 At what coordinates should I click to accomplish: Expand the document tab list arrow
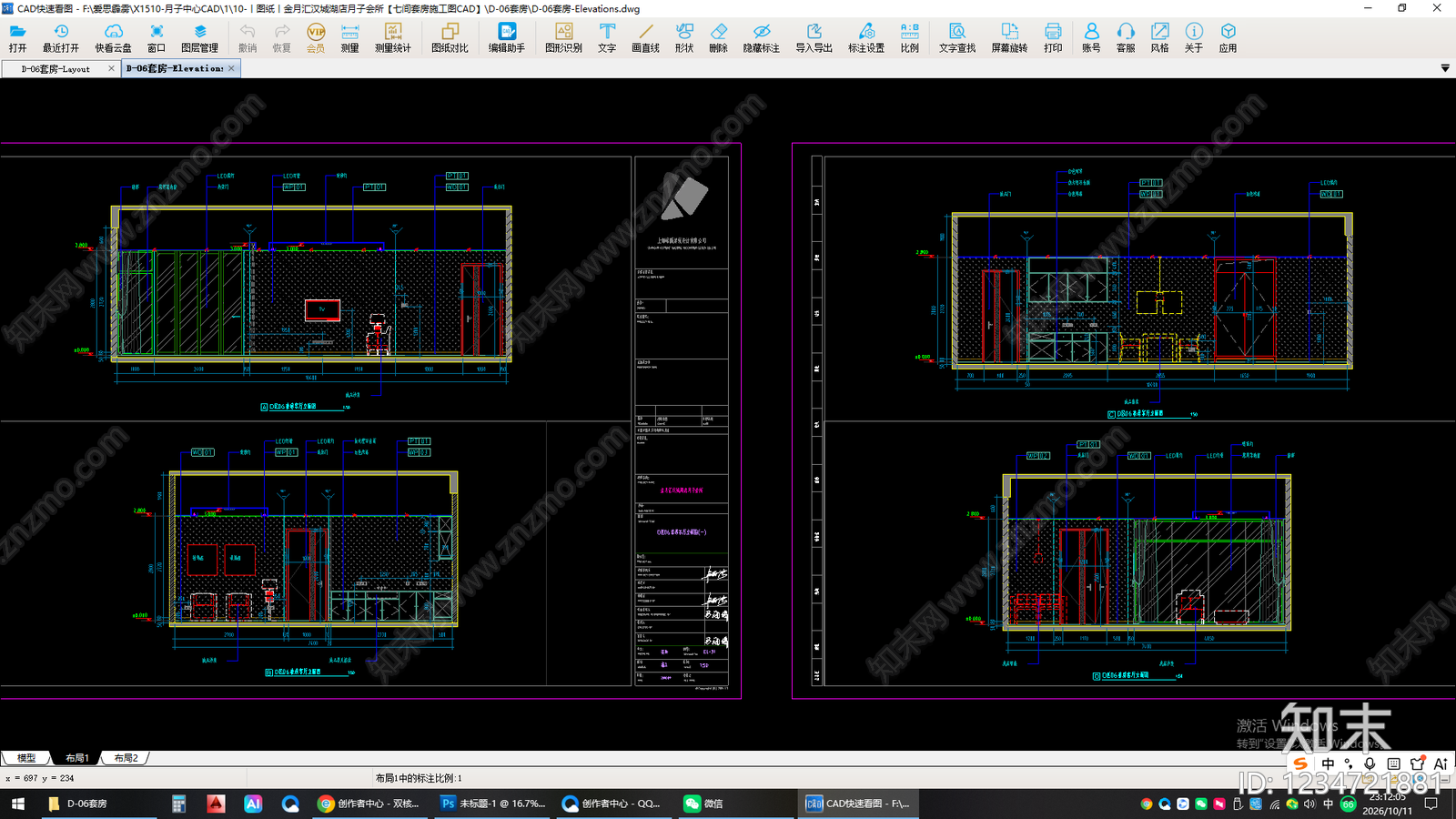[1445, 68]
